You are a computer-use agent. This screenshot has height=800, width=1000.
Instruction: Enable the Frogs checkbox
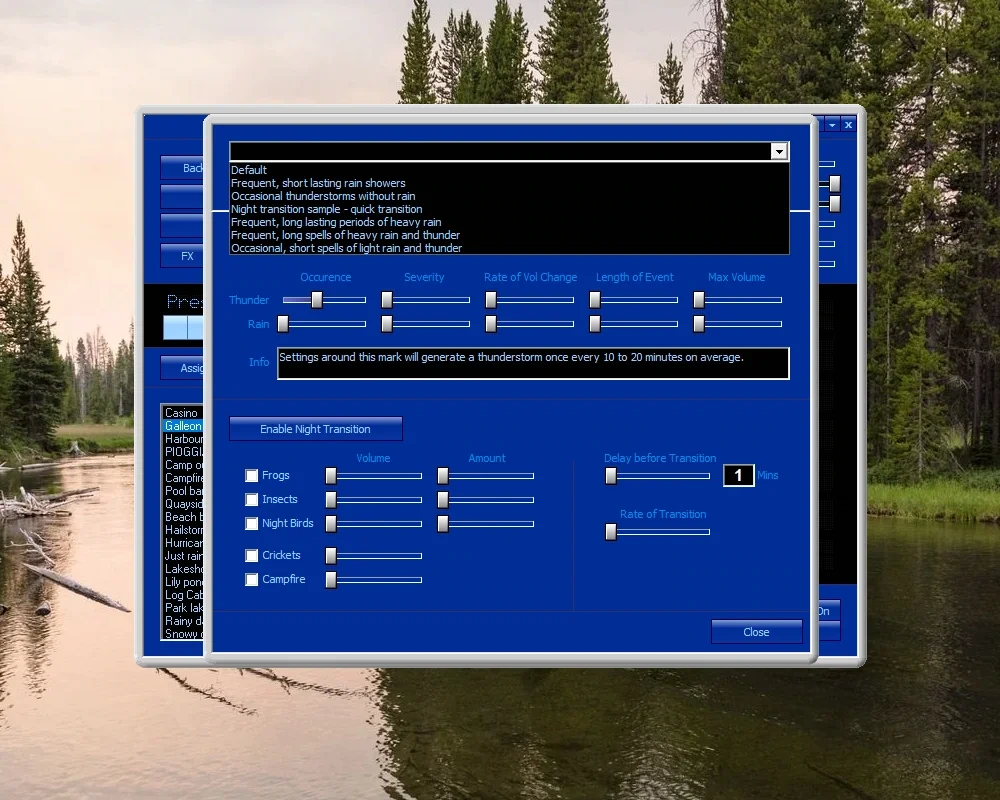tap(252, 475)
